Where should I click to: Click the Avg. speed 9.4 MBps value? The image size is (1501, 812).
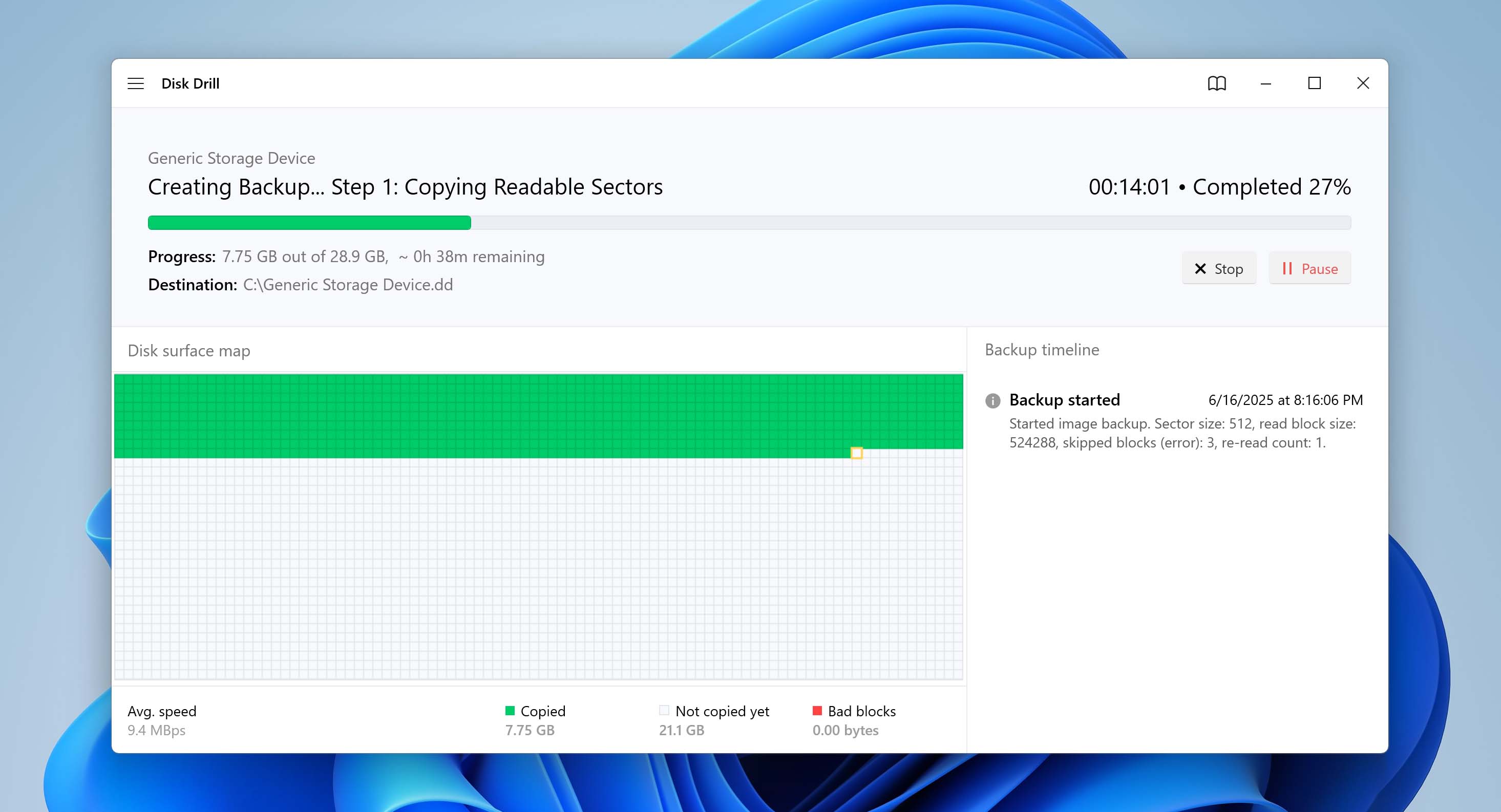click(156, 730)
